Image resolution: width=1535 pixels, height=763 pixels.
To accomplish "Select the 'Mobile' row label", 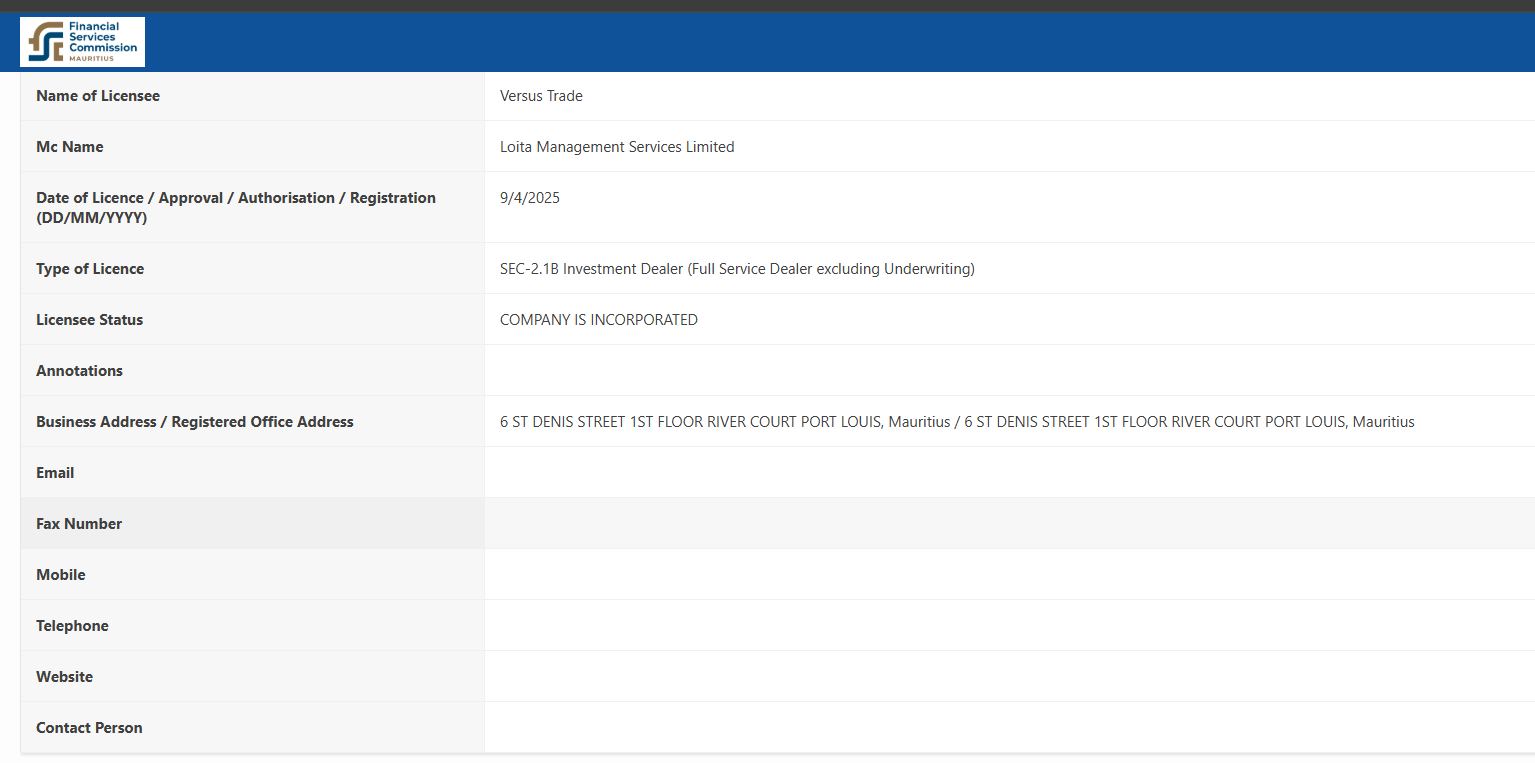I will [61, 575].
